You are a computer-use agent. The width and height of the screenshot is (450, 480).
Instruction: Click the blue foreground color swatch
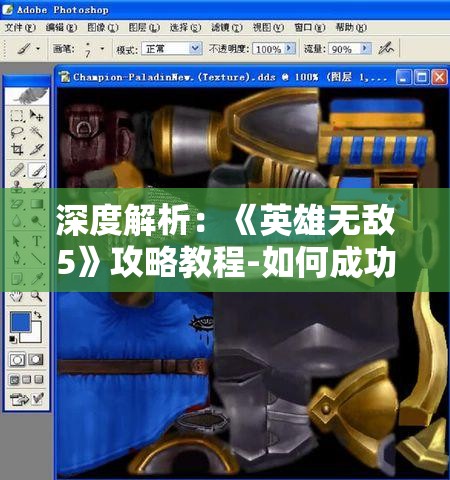21,322
